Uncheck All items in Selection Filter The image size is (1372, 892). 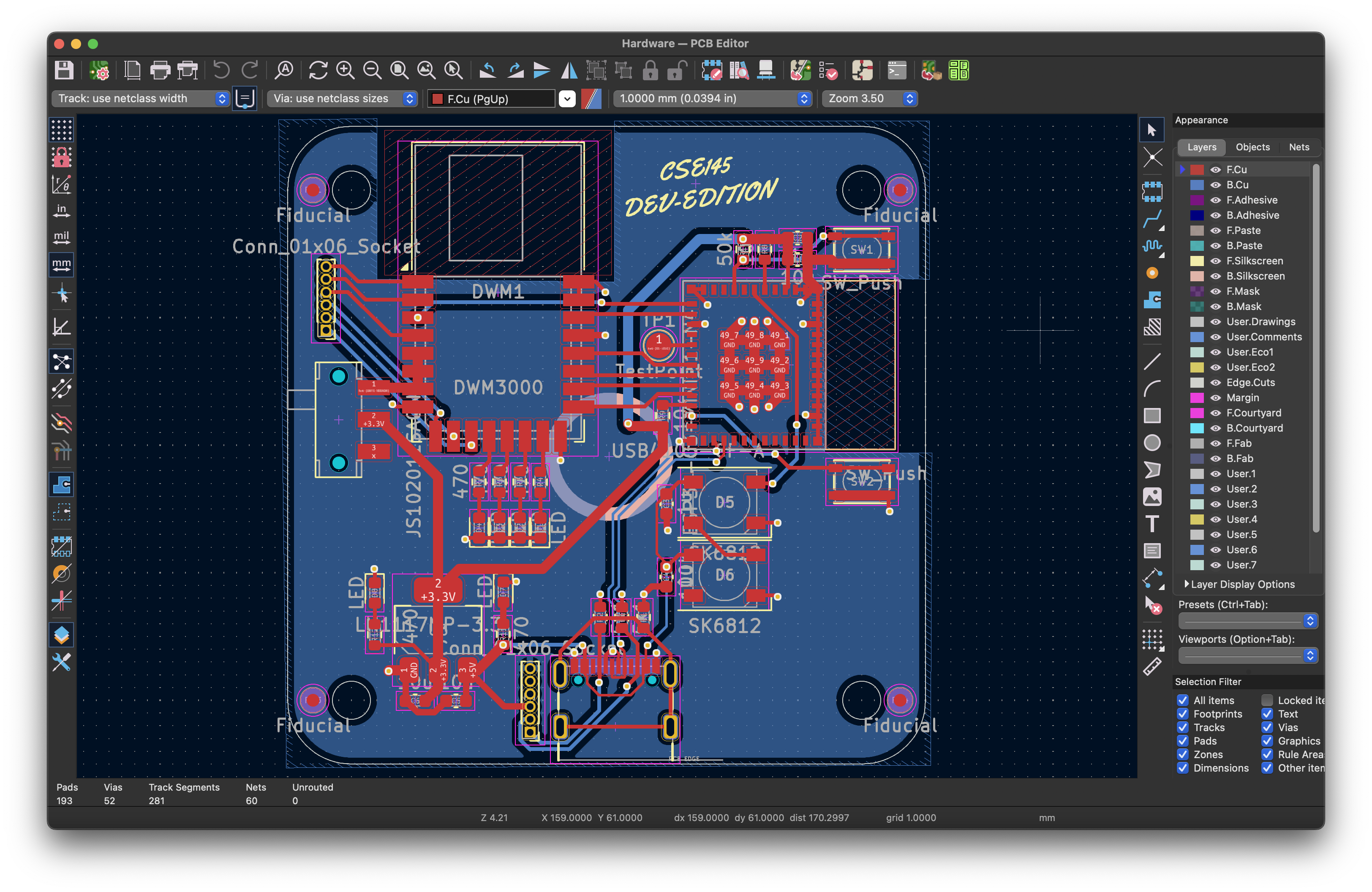1183,700
